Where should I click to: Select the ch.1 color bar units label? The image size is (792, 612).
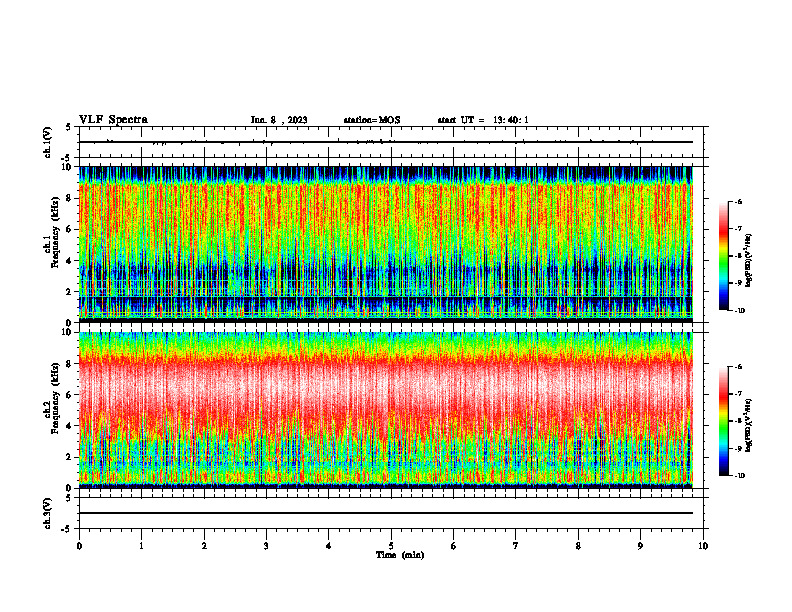749,261
